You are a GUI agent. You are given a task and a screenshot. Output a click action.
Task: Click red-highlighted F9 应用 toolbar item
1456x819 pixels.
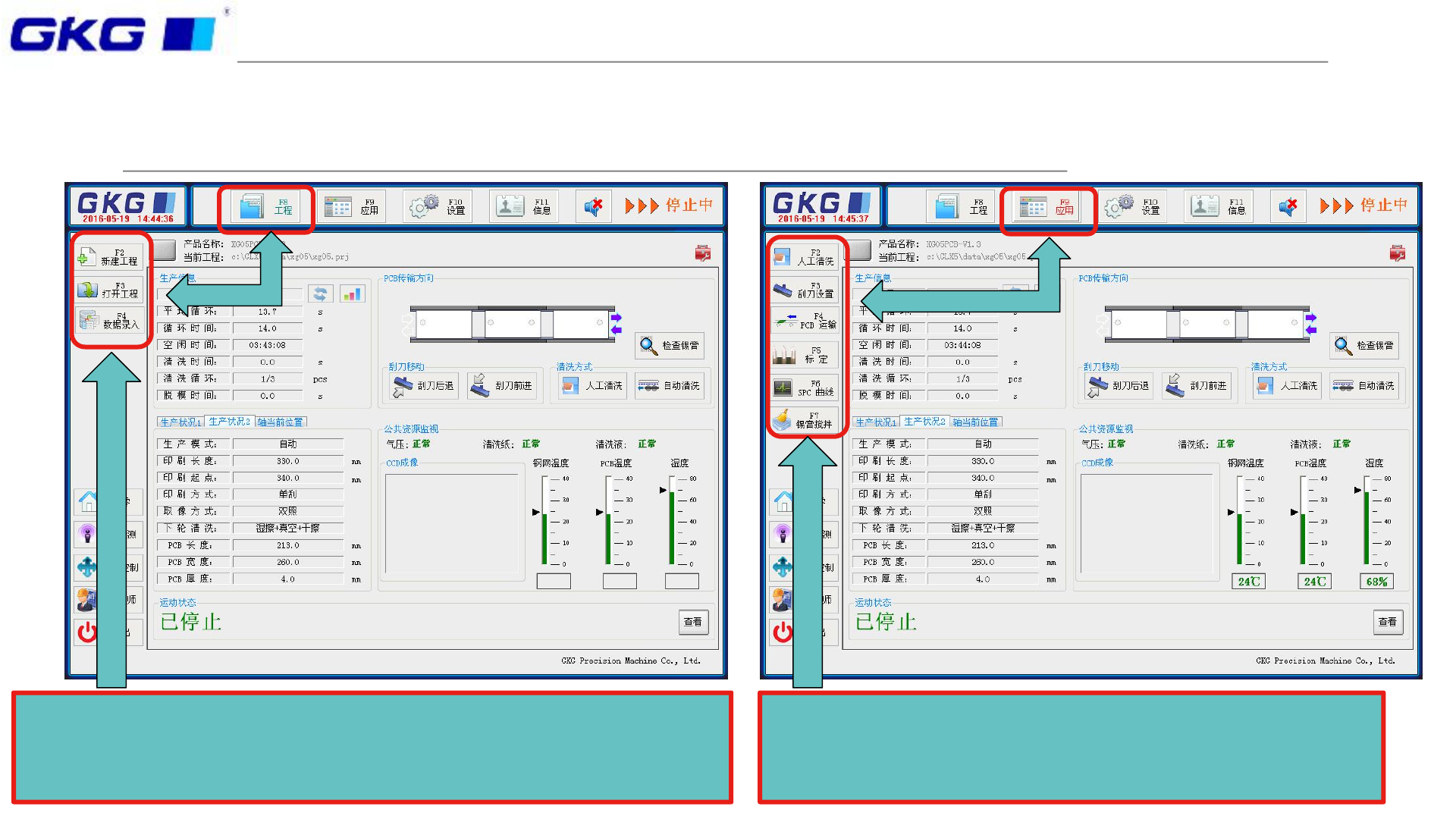1048,206
